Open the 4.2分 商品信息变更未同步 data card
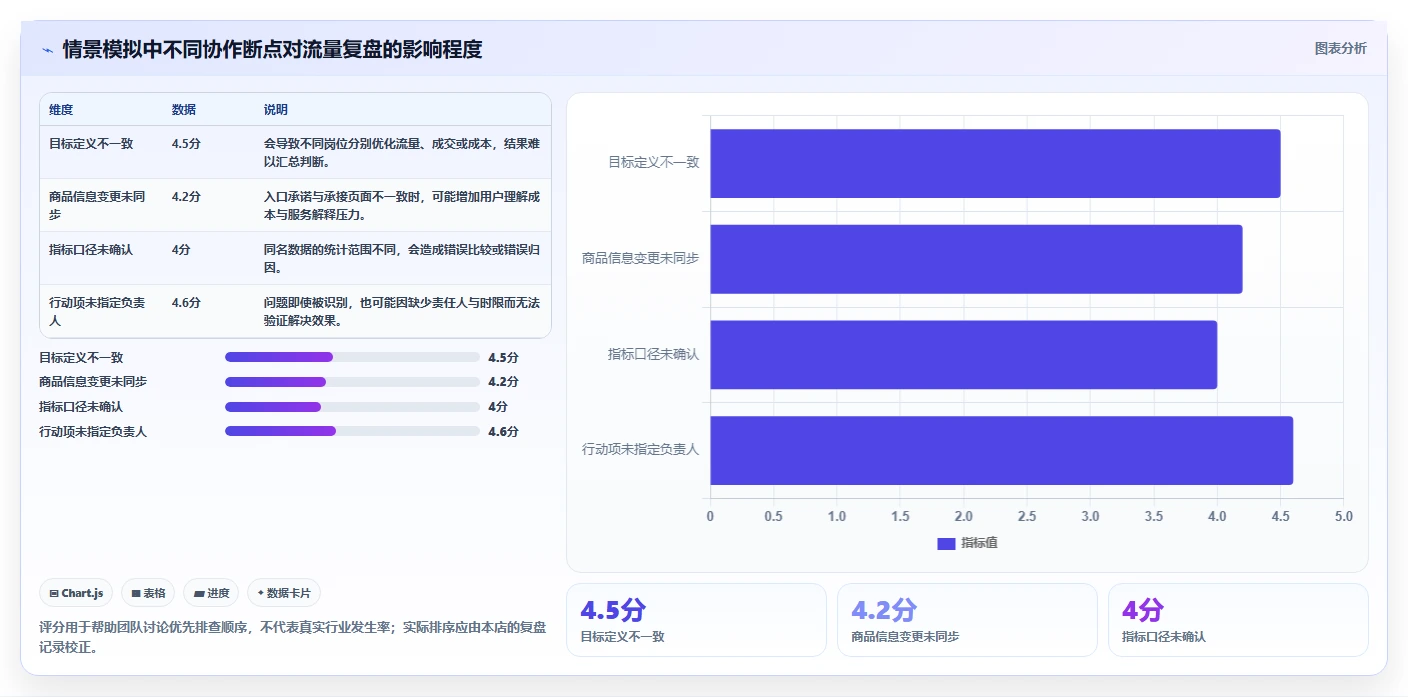This screenshot has height=697, width=1408. coord(967,620)
